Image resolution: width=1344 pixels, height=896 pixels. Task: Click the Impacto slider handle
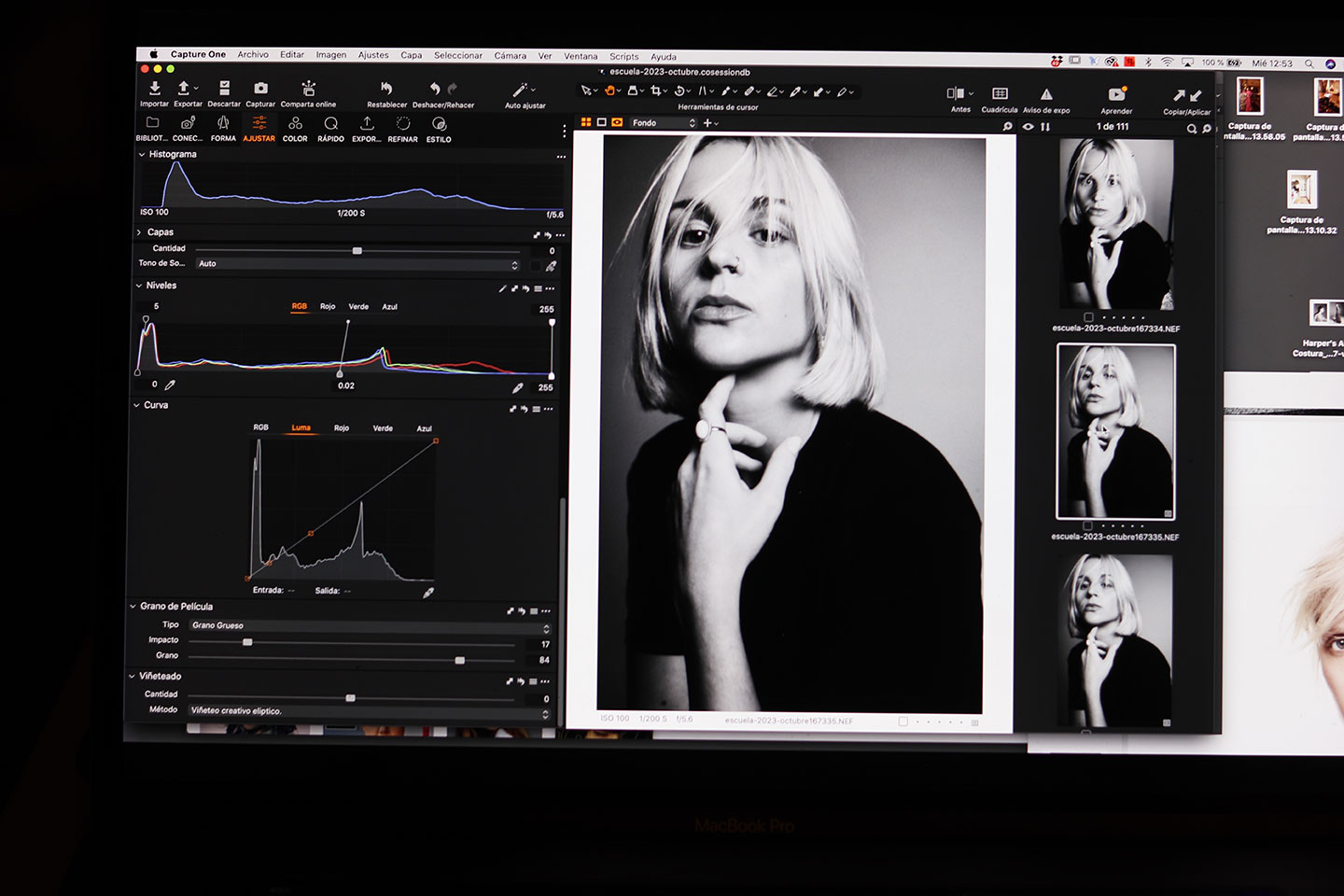tap(247, 642)
